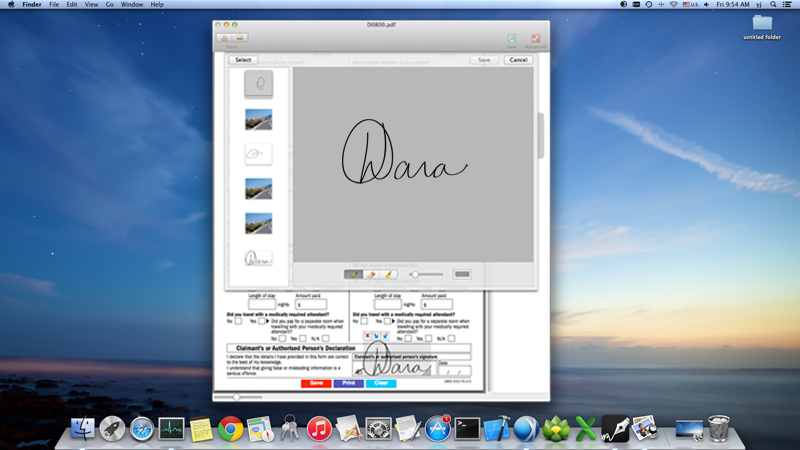The image size is (800, 450).
Task: Open the Window menu in menu bar
Action: [132, 4]
